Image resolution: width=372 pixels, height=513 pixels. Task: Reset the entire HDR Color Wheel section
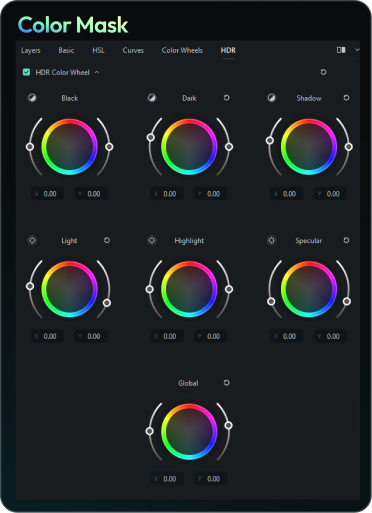click(x=323, y=72)
